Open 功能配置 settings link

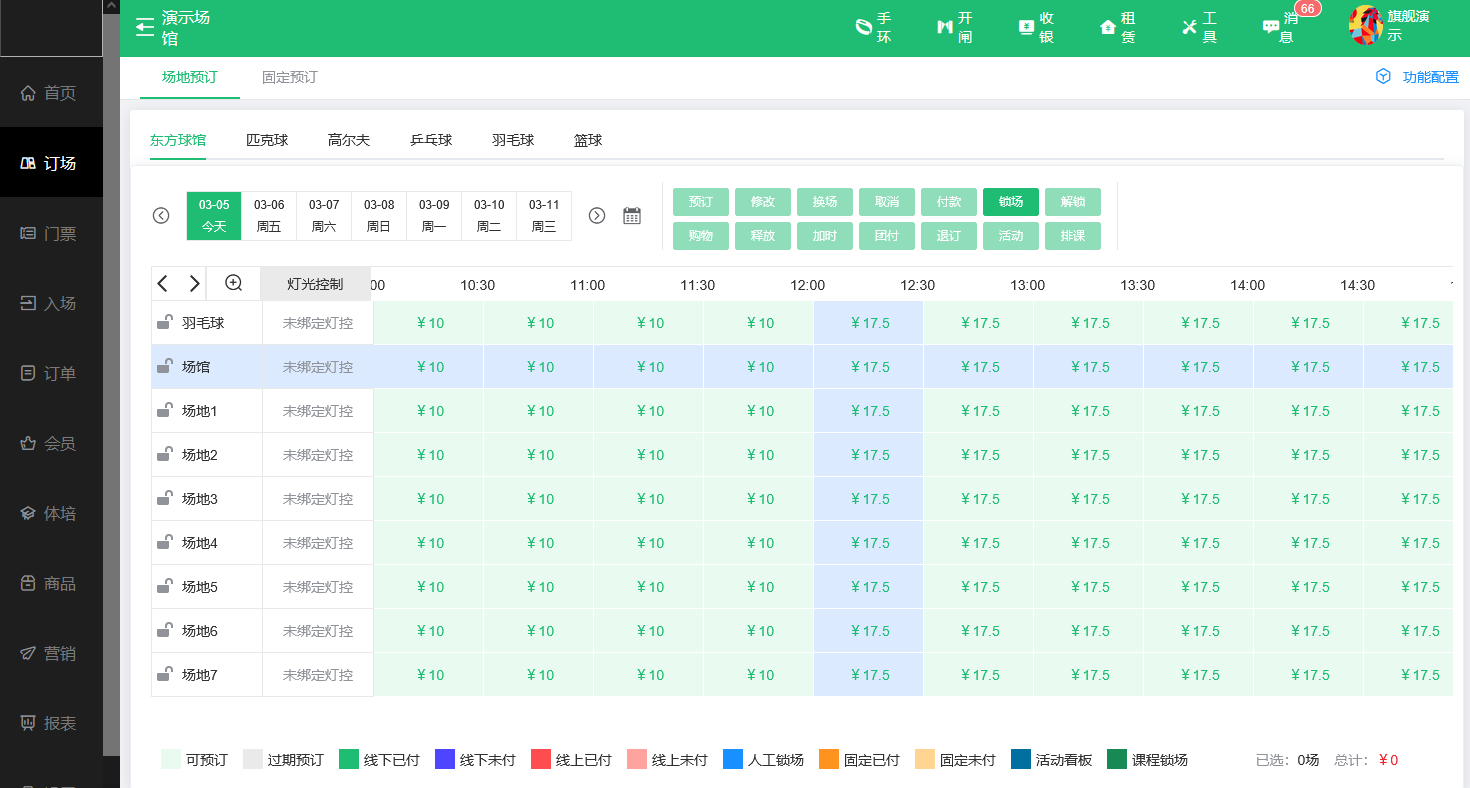point(1418,76)
